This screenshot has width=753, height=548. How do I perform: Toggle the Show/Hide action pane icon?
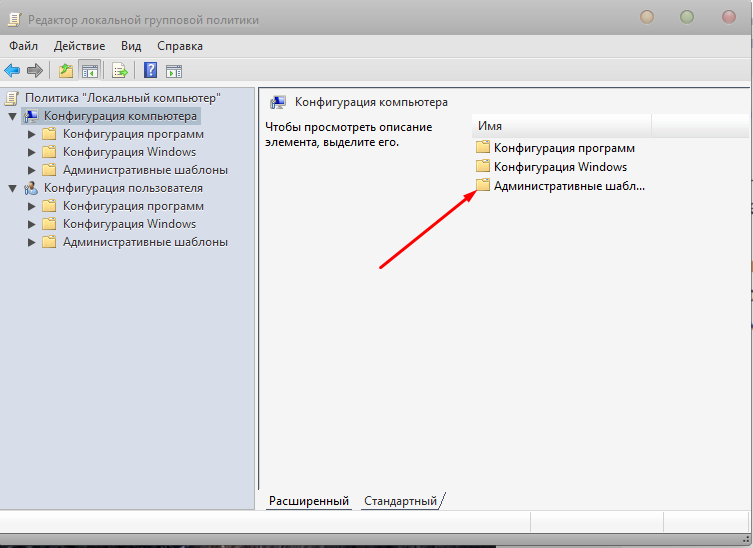click(x=174, y=71)
